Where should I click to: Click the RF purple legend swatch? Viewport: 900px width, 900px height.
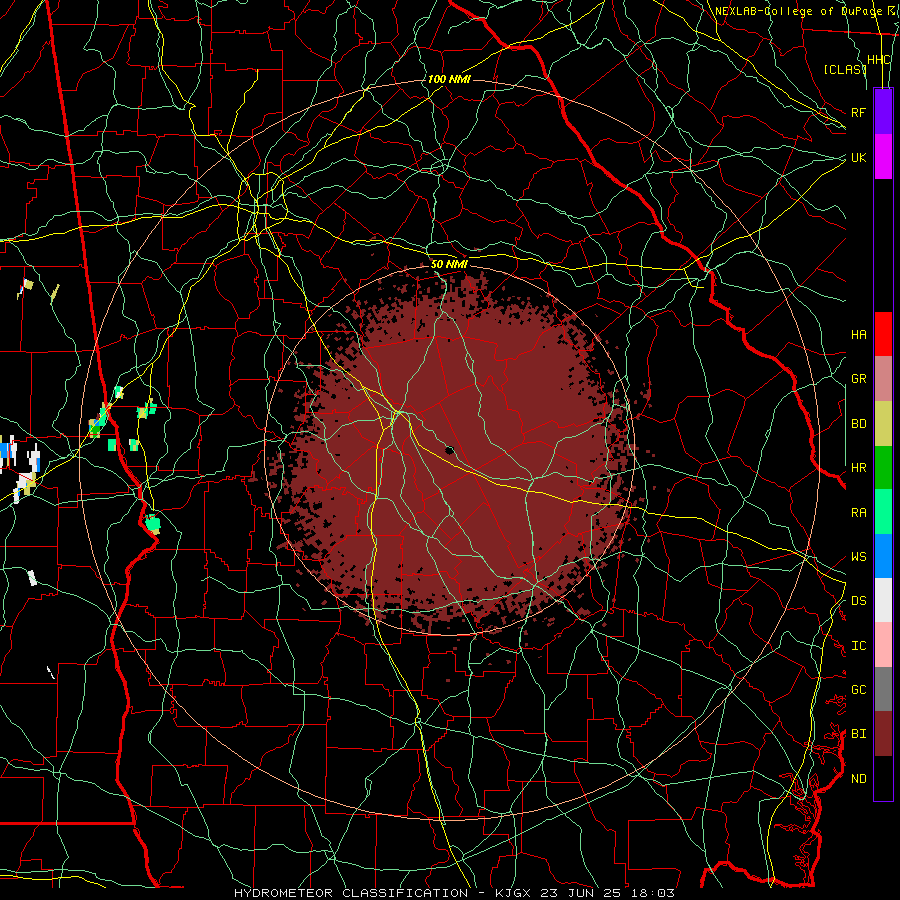pos(883,112)
